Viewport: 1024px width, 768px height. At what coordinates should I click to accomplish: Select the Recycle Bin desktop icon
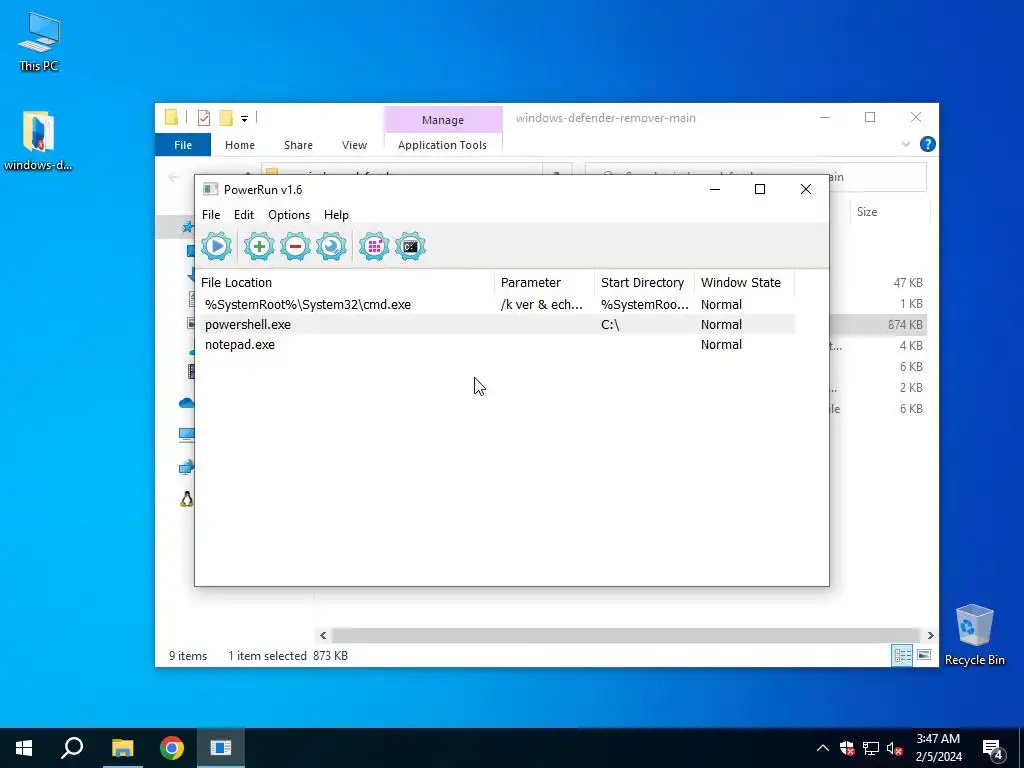(974, 635)
